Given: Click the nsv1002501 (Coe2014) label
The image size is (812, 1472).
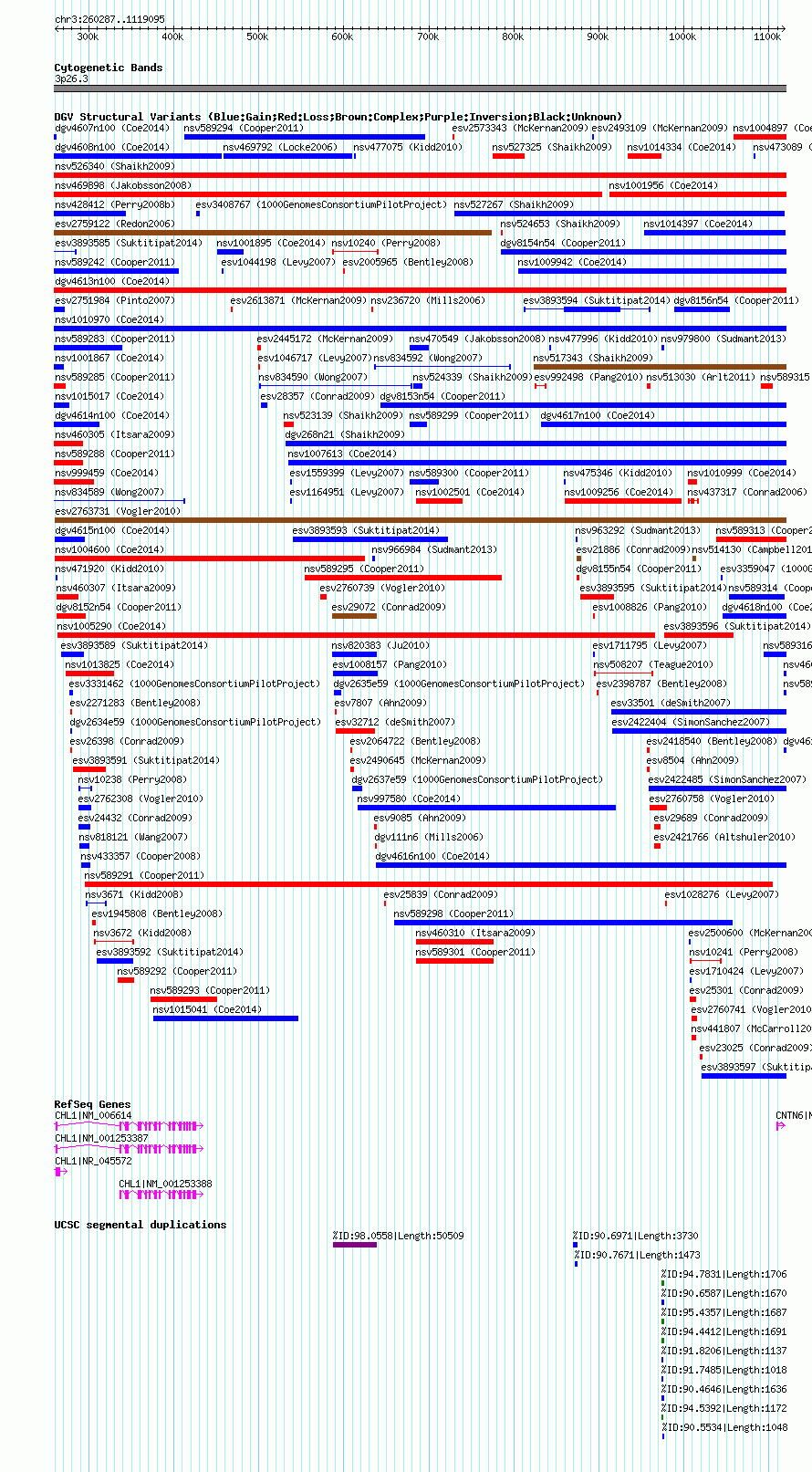Looking at the screenshot, I should pos(470,492).
